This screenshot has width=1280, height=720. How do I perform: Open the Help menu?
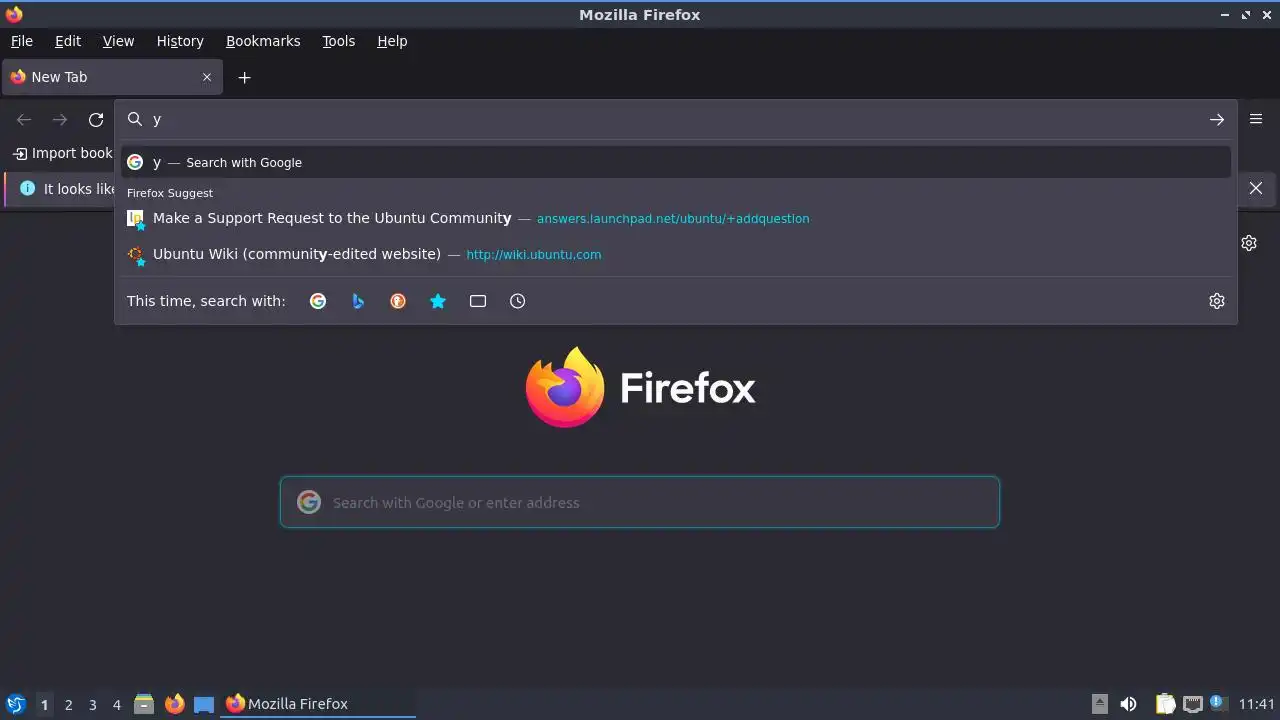(x=392, y=41)
